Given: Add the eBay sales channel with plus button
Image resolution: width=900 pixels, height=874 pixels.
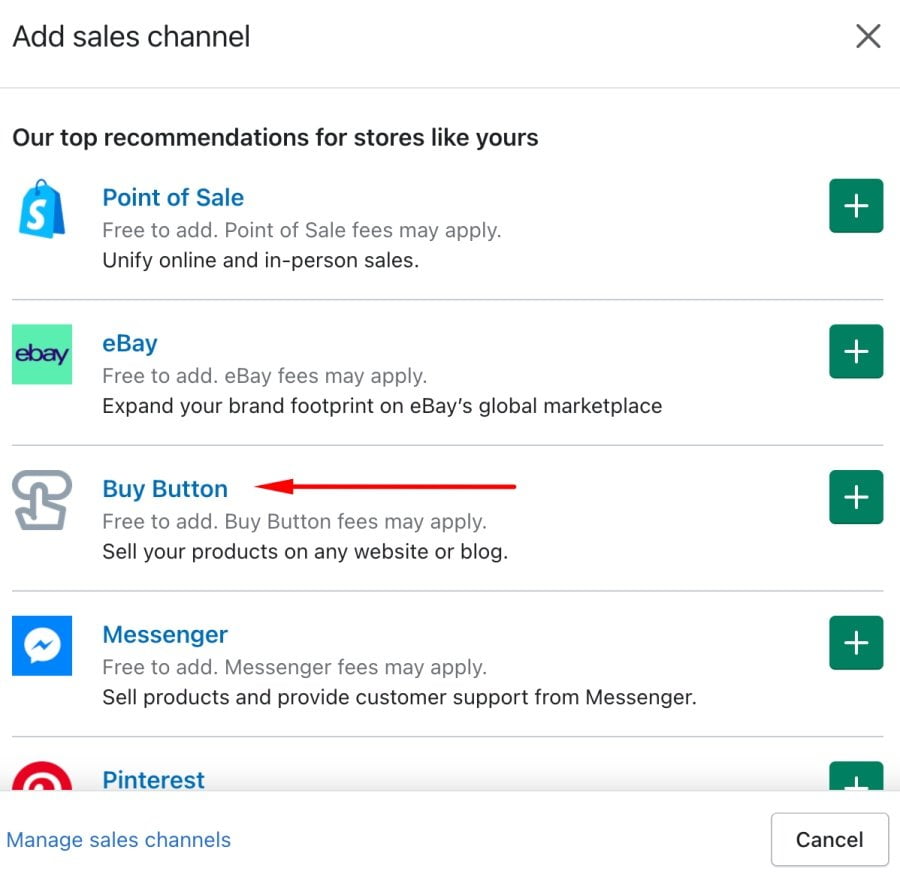Looking at the screenshot, I should click(856, 351).
